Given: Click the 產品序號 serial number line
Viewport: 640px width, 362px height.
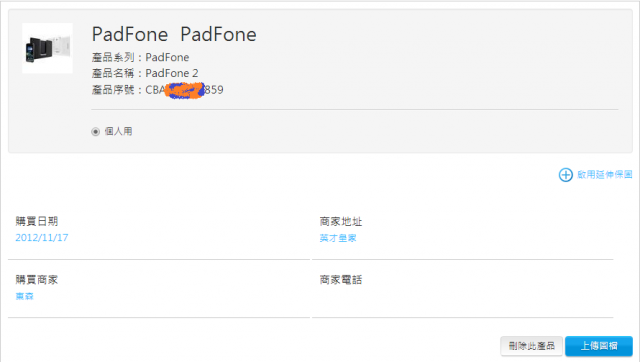Looking at the screenshot, I should click(x=158, y=90).
